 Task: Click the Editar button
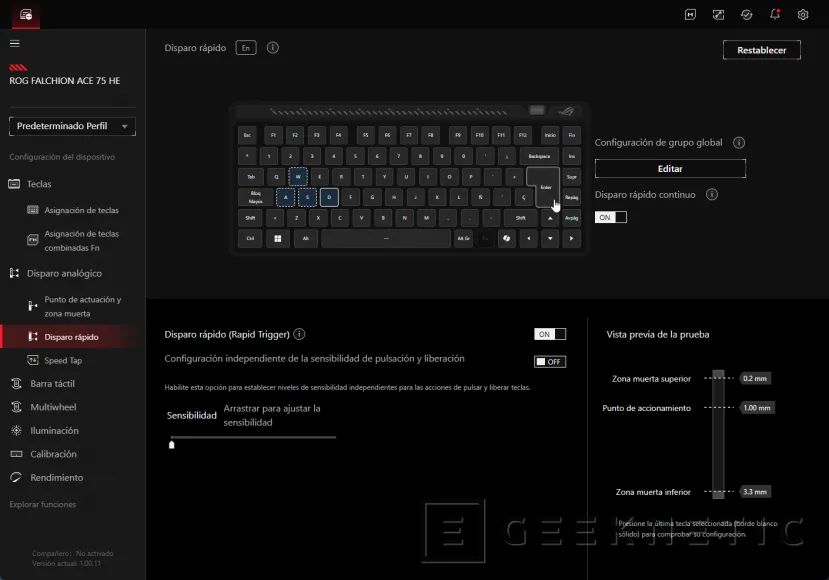click(670, 169)
